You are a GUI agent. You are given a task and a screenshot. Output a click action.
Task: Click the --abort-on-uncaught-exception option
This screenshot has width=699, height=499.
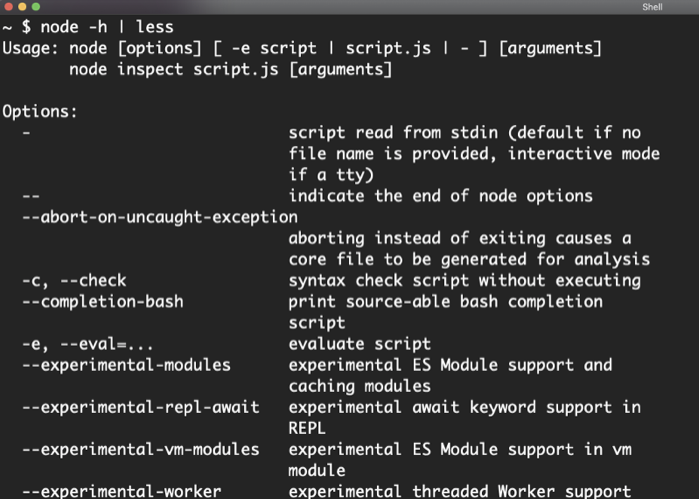(160, 217)
